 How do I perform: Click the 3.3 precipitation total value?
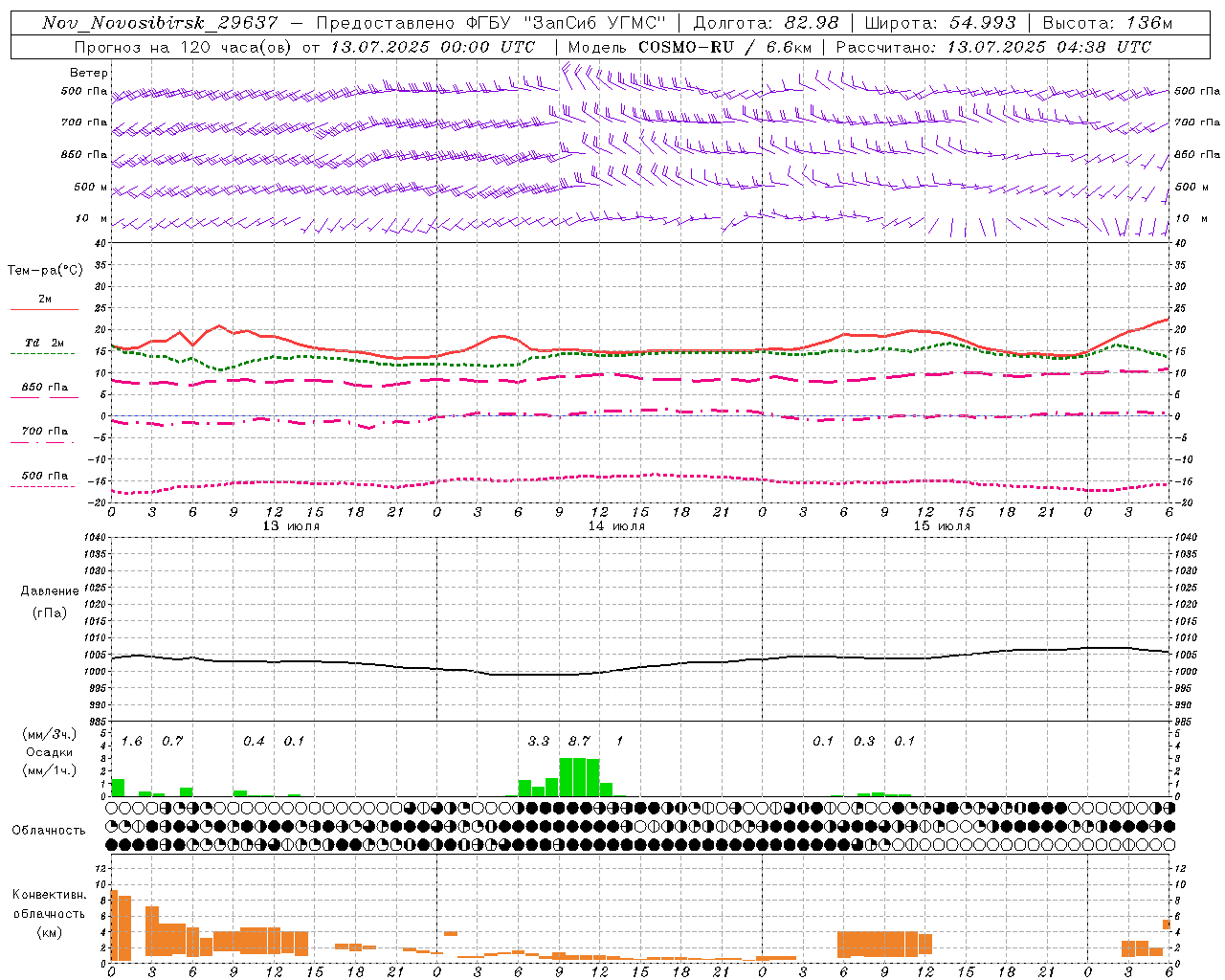point(539,741)
